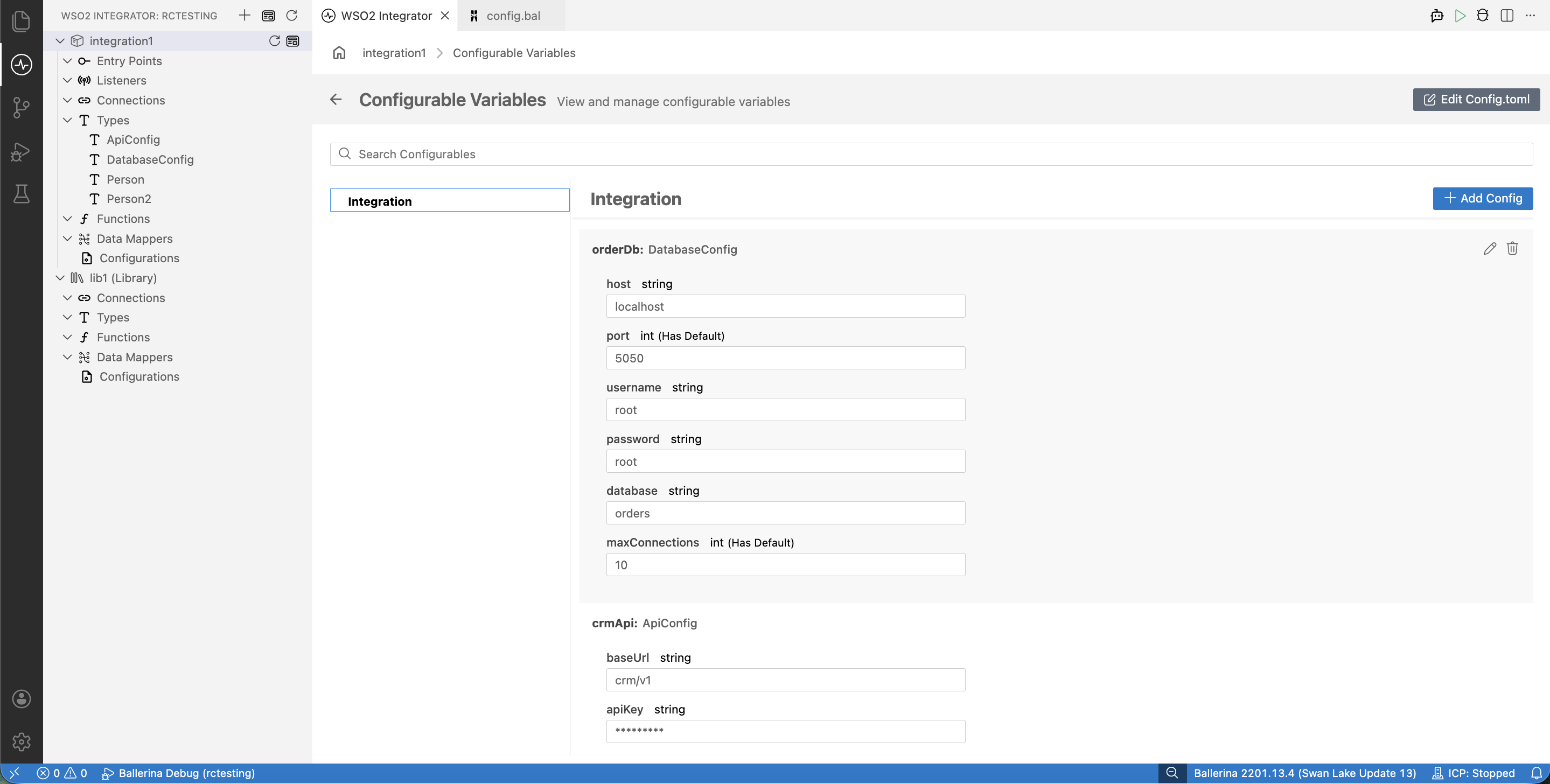Click the port field containing 5050
This screenshot has height=784, width=1550.
click(785, 358)
